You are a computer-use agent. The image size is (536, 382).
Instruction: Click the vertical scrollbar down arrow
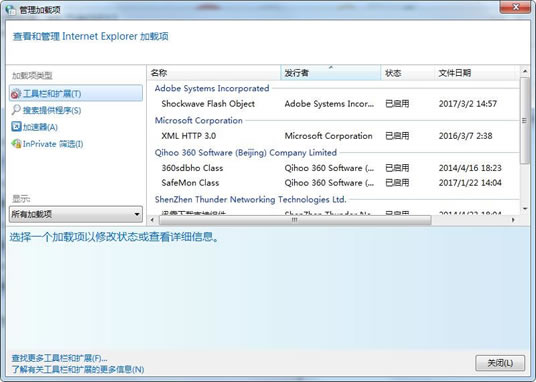point(525,208)
